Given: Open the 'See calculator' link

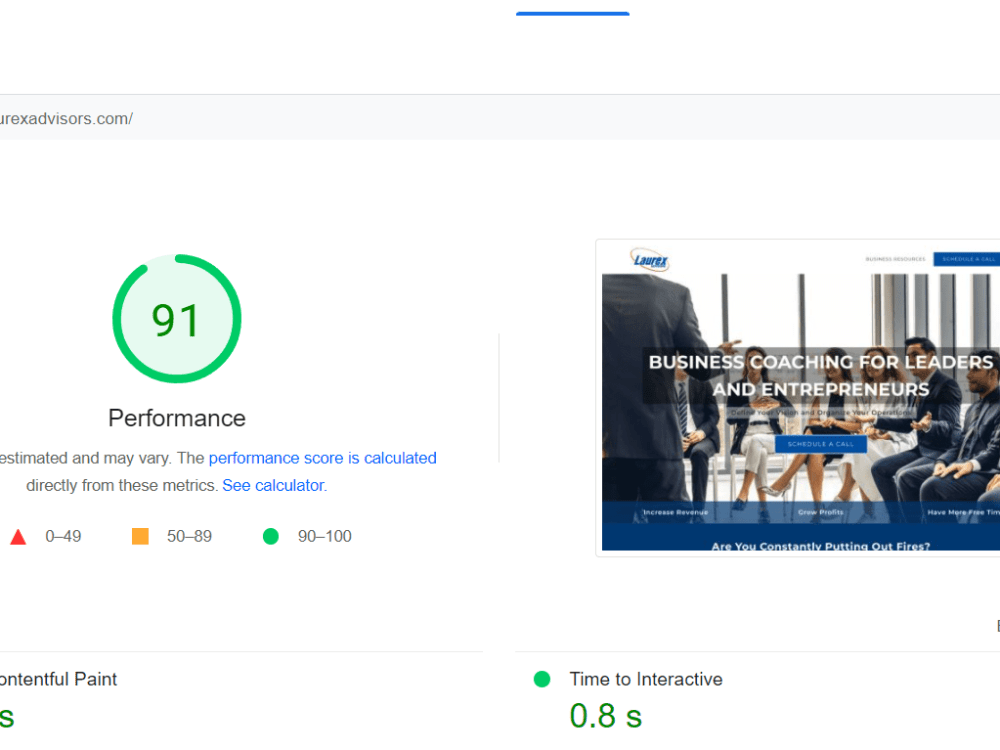Looking at the screenshot, I should [x=273, y=485].
